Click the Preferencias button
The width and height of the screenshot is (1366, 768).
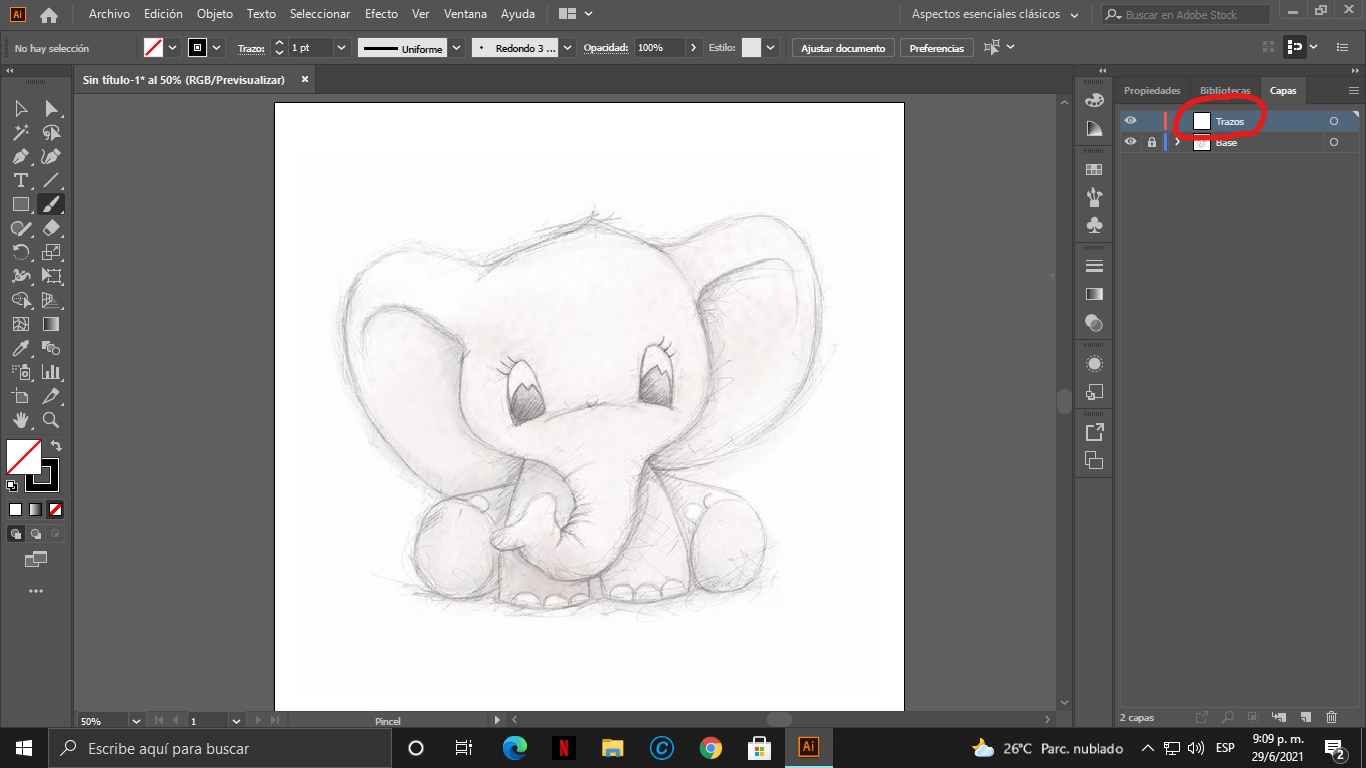(x=936, y=48)
